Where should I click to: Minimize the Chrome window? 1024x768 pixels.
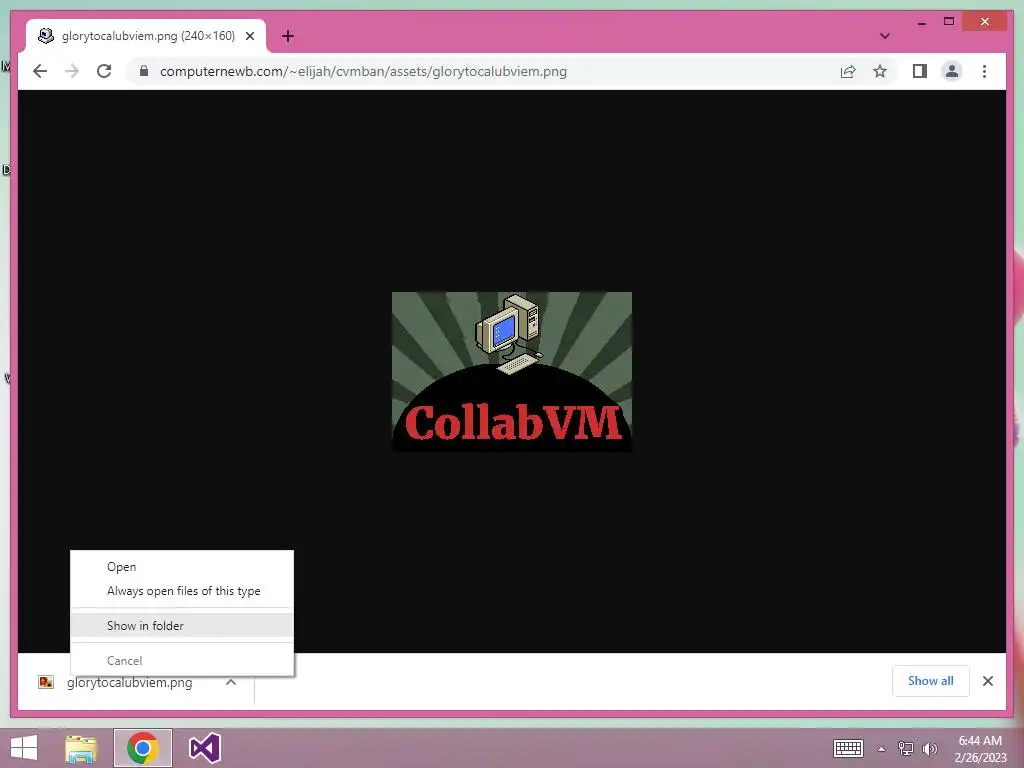921,22
